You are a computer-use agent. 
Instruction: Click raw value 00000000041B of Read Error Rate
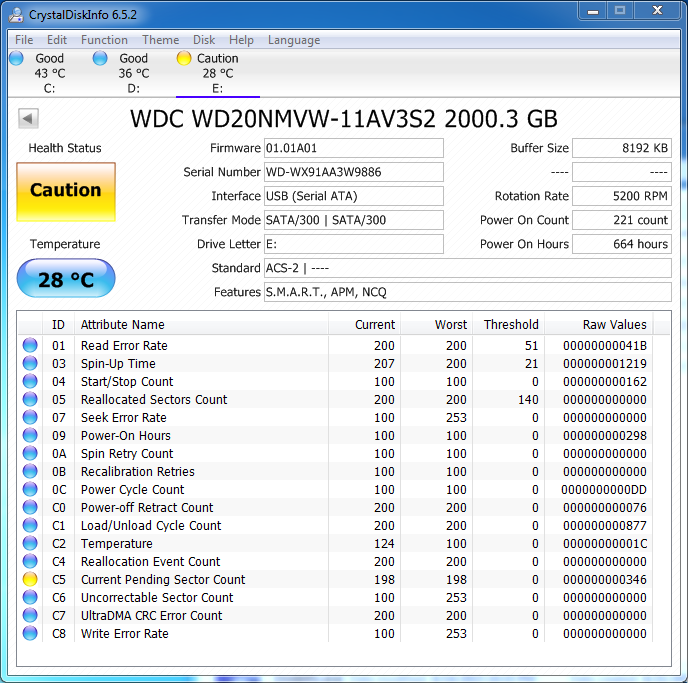605,346
